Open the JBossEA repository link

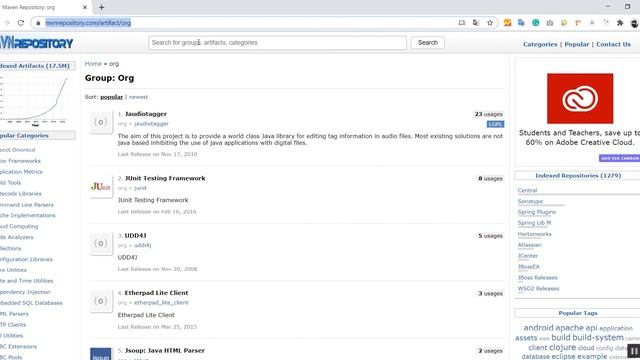(529, 267)
